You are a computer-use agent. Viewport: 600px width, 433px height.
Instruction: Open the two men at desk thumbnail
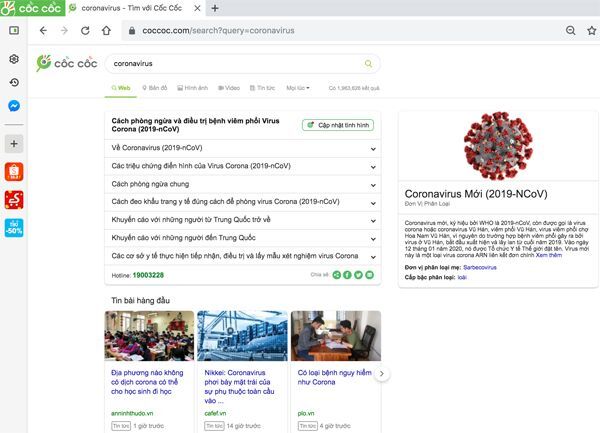(x=336, y=336)
